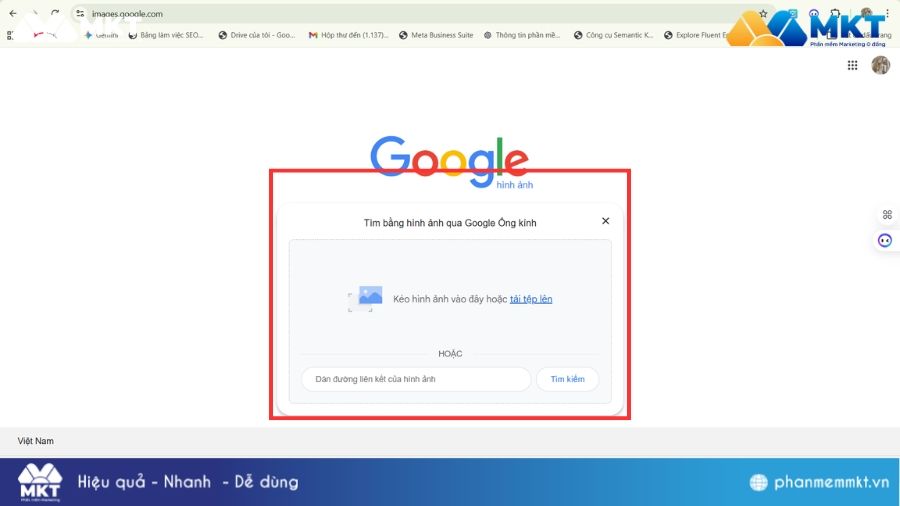900x506 pixels.
Task: Open Meta Business Suite bookmark
Action: 436,35
